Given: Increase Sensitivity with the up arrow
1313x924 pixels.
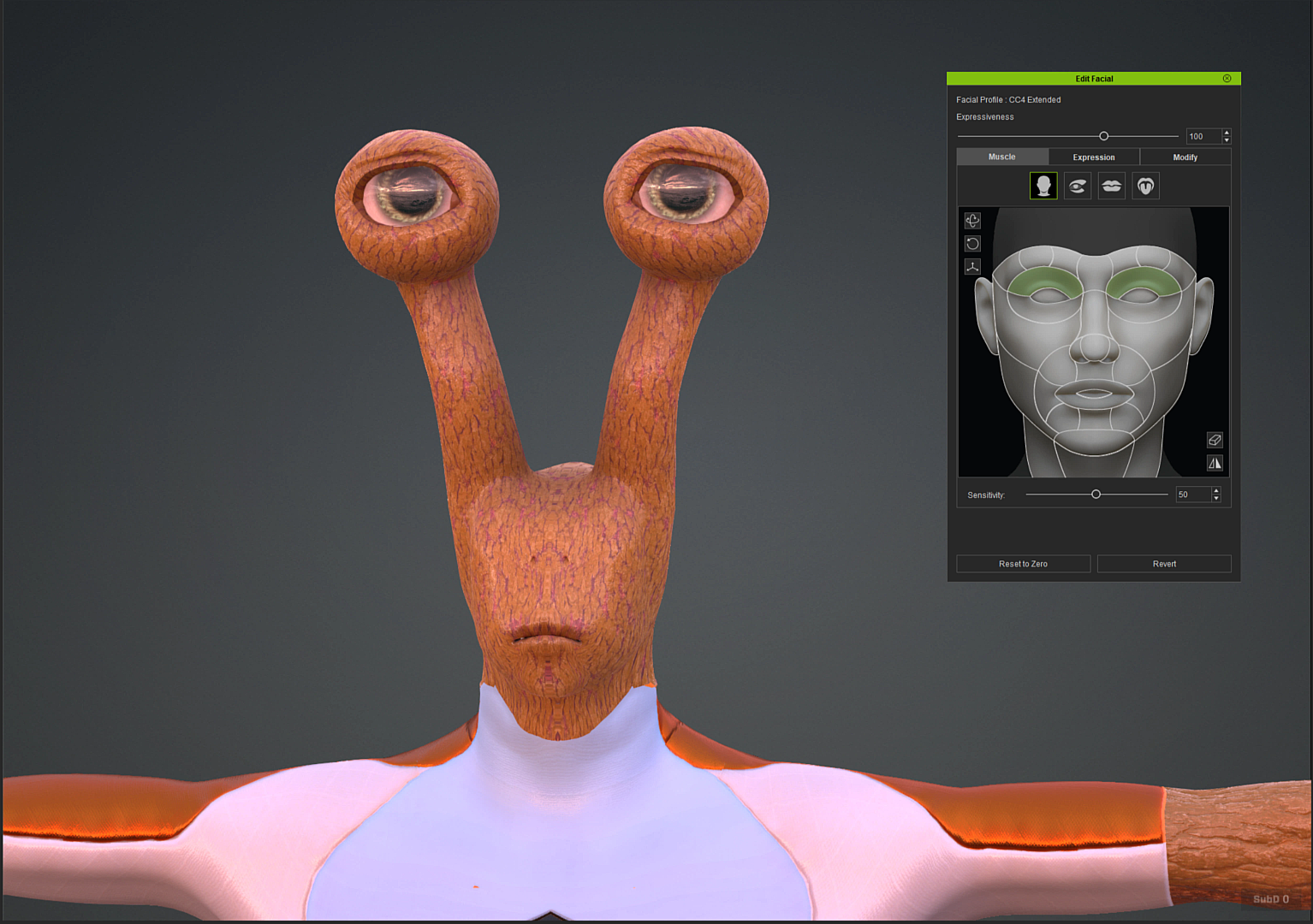Looking at the screenshot, I should pos(1216,491).
